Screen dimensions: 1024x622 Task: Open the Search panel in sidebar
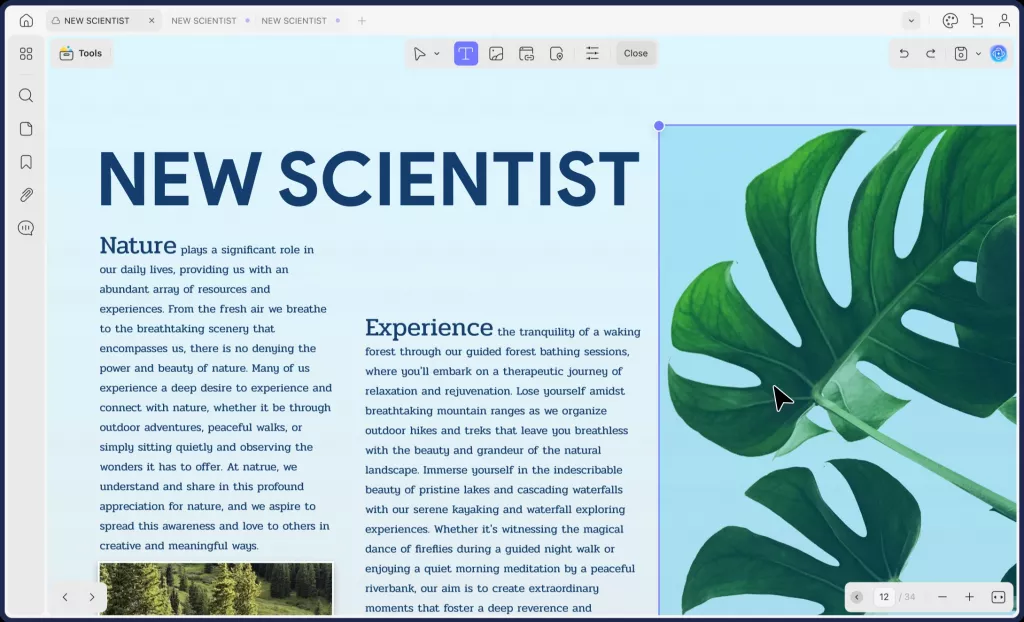click(x=26, y=96)
